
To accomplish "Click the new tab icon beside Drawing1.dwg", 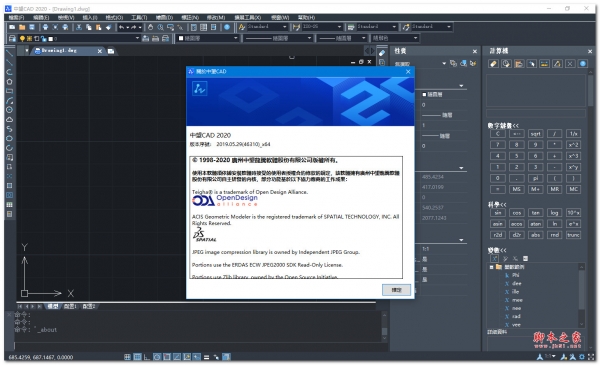I will [x=111, y=51].
